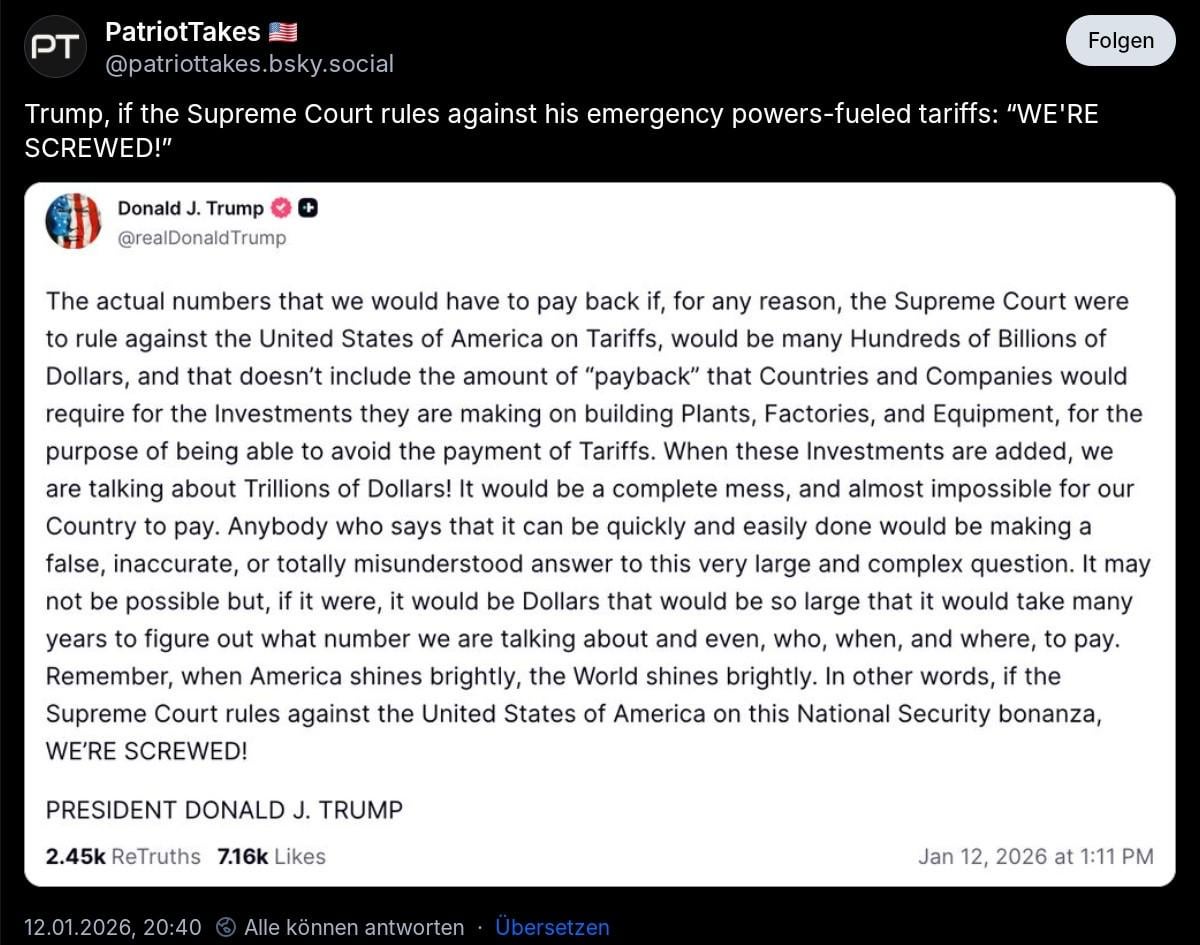
Task: Click the red verified badge icon
Action: [282, 208]
